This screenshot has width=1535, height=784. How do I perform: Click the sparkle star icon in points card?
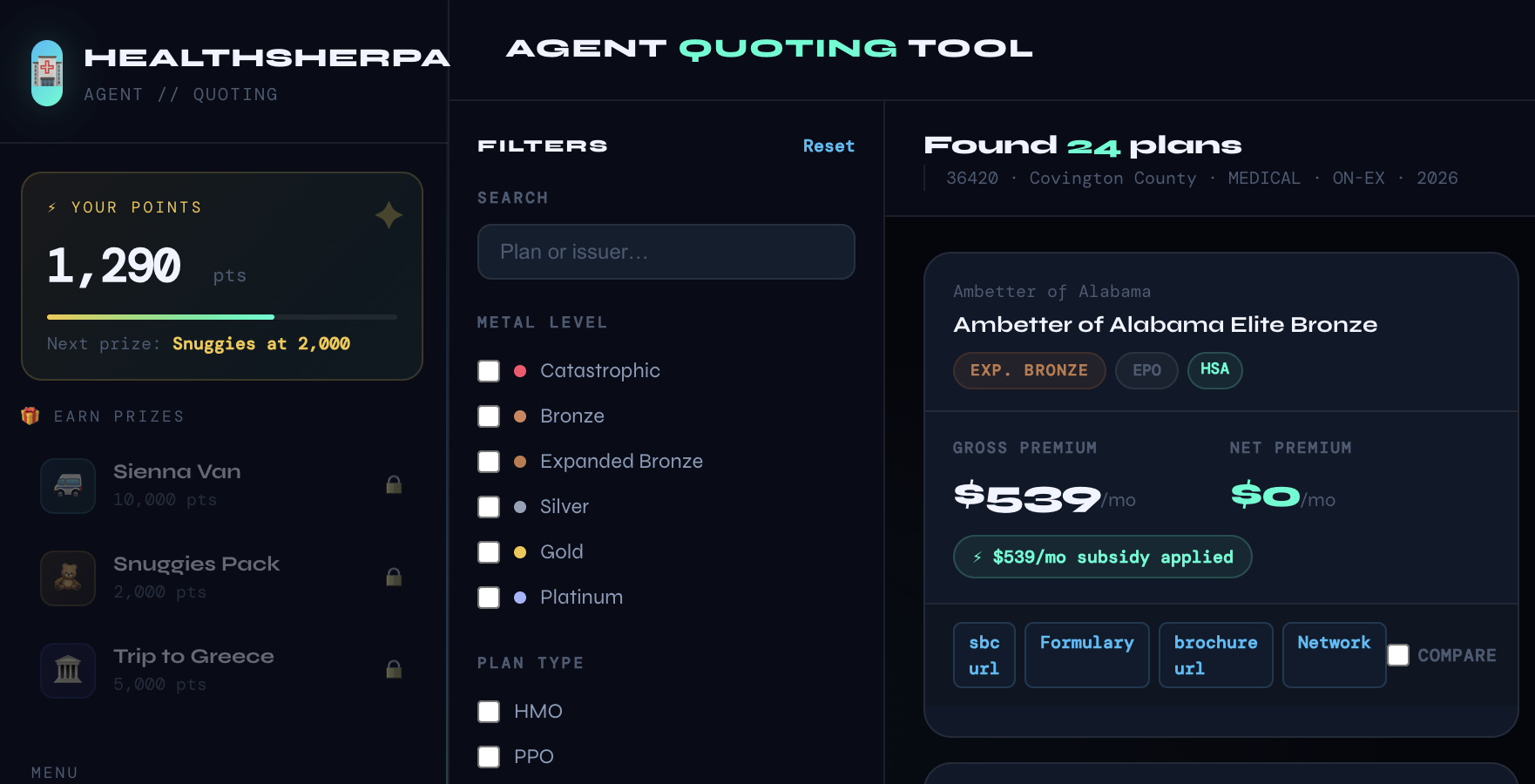point(389,214)
